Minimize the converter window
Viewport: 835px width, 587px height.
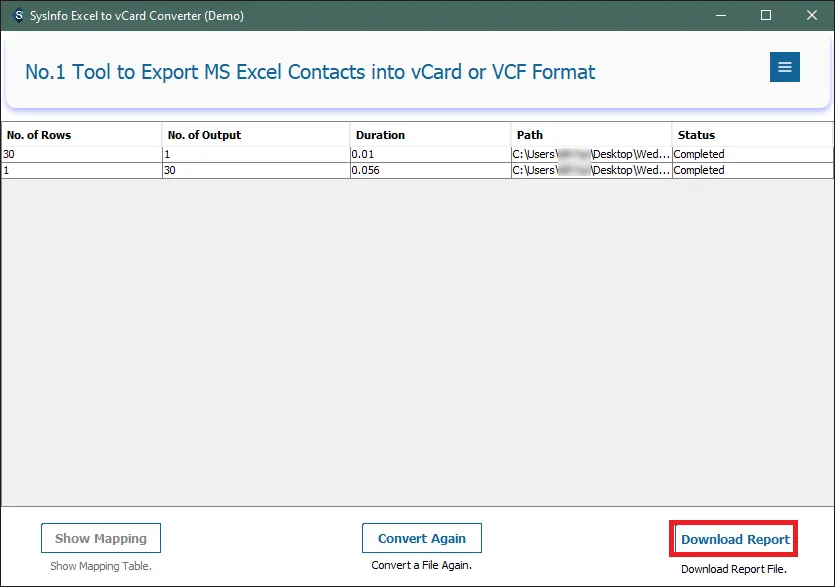[719, 15]
